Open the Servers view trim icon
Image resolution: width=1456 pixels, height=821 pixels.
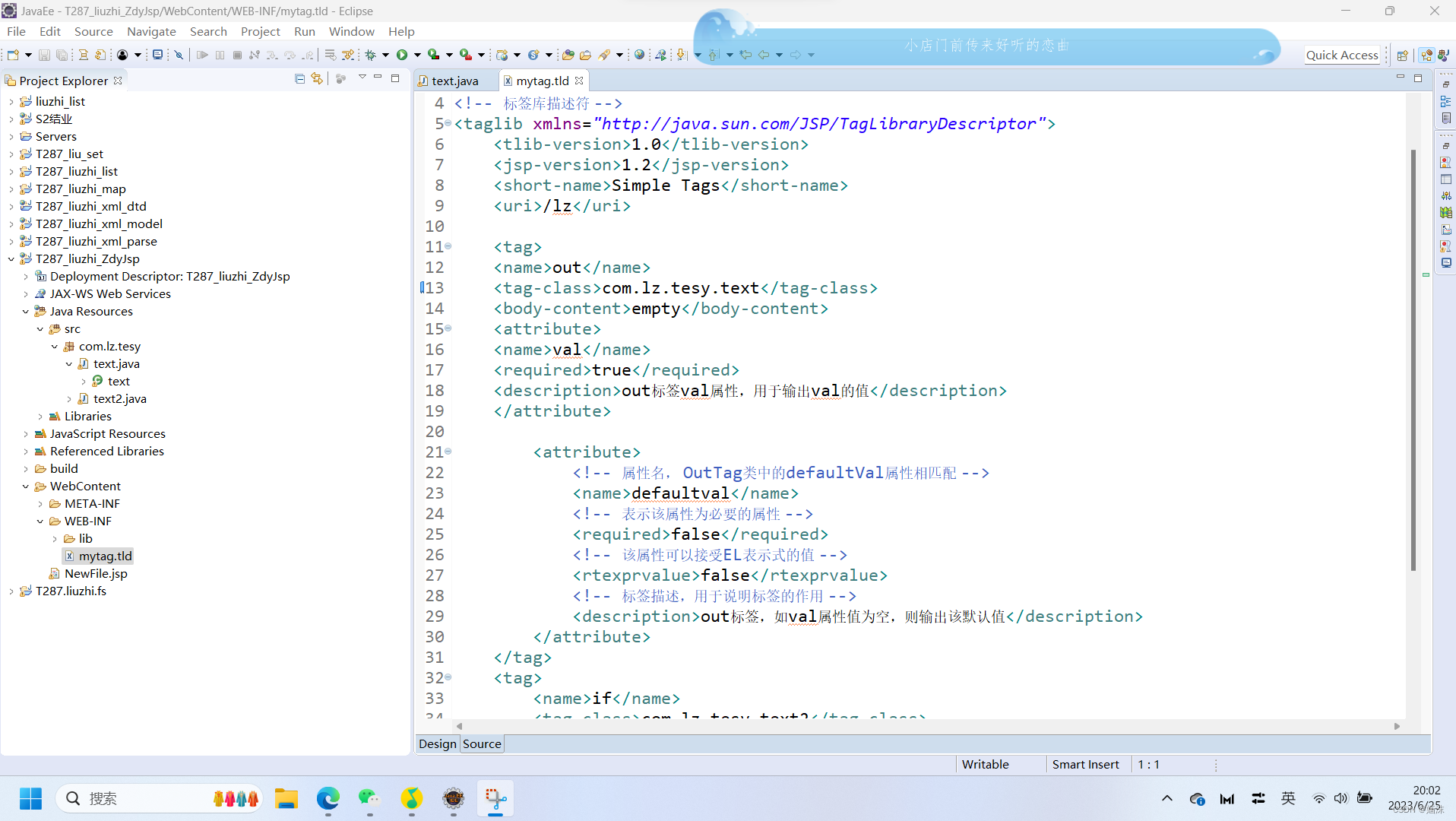click(x=1446, y=196)
